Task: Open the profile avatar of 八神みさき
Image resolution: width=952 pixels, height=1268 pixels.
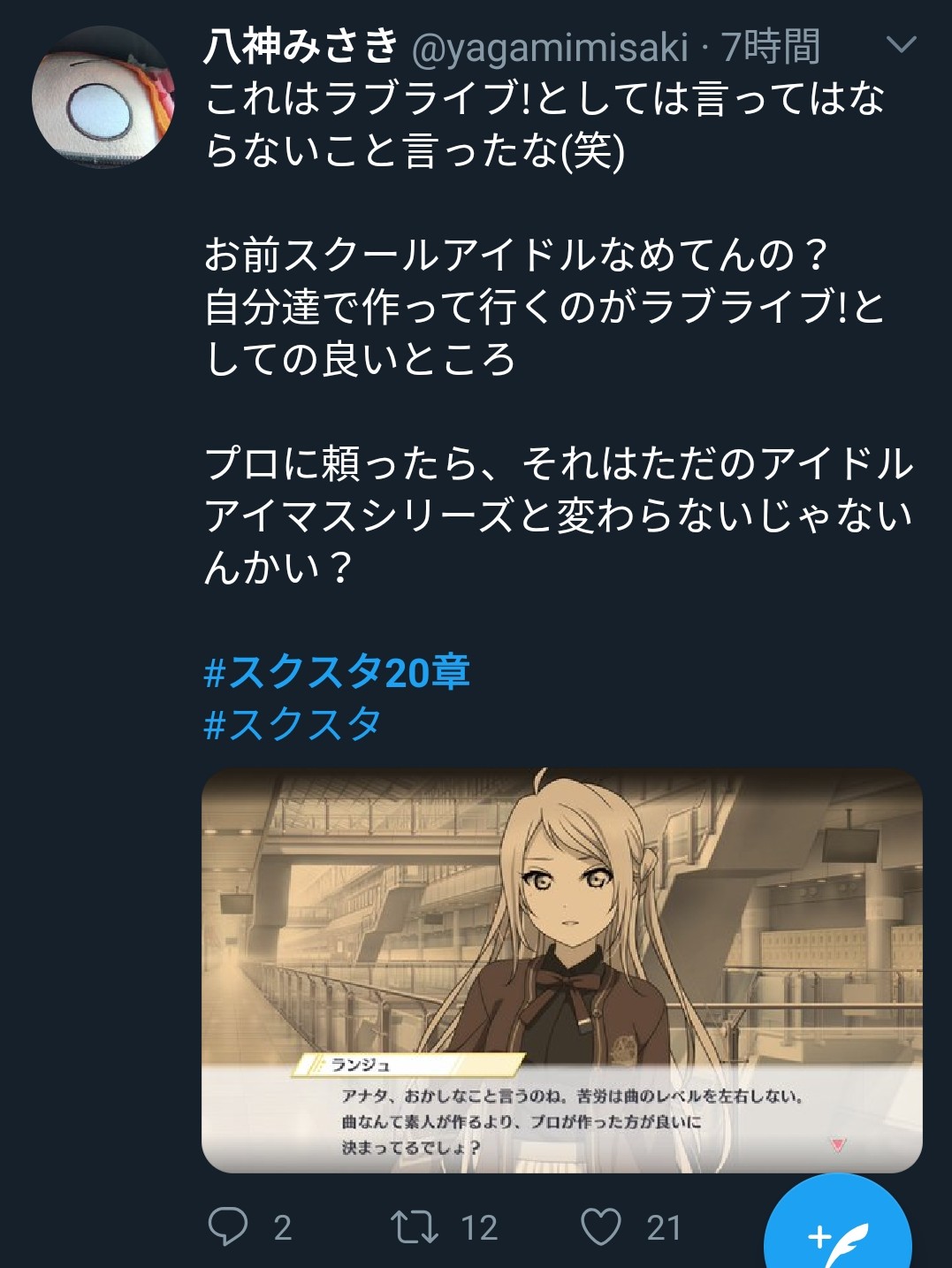Action: click(103, 98)
